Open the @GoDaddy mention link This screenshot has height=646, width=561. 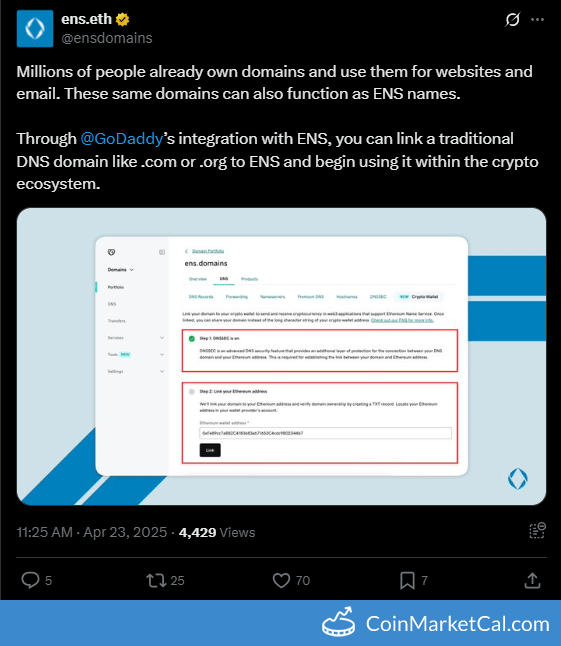[122, 139]
